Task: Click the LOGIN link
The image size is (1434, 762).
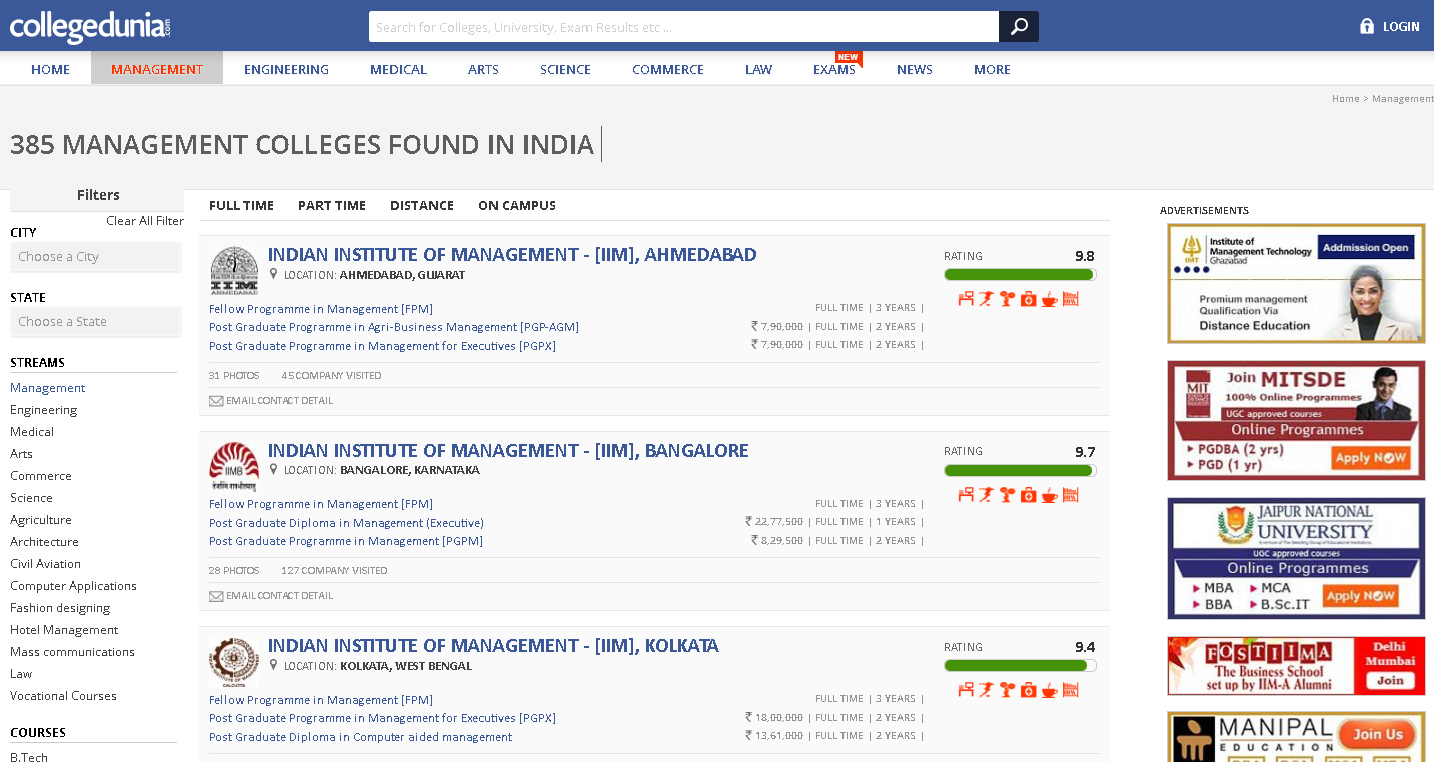Action: 1401,27
